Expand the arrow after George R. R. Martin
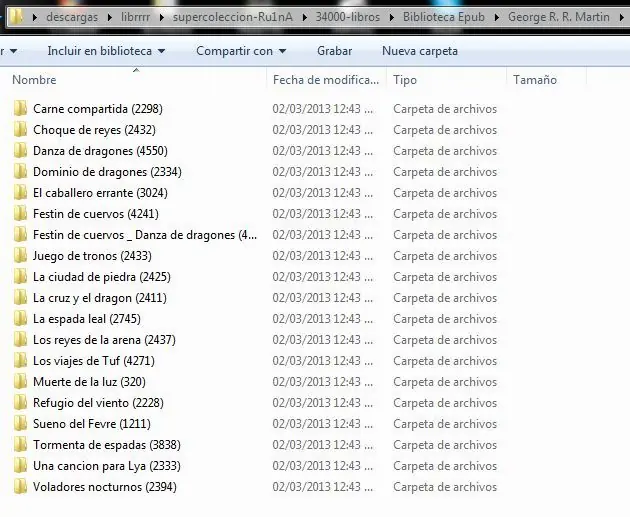 (622, 17)
